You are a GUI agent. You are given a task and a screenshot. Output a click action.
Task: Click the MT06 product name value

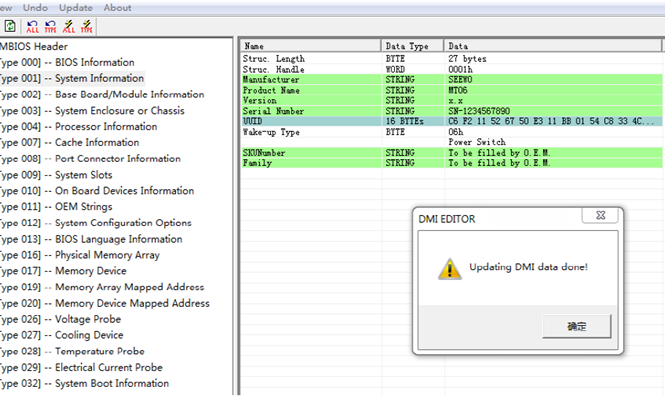click(x=458, y=90)
